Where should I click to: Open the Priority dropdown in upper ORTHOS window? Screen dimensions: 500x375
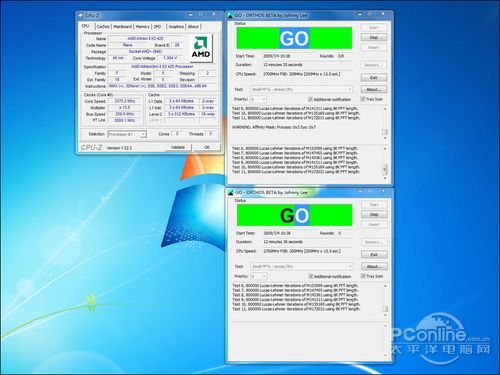pos(258,99)
